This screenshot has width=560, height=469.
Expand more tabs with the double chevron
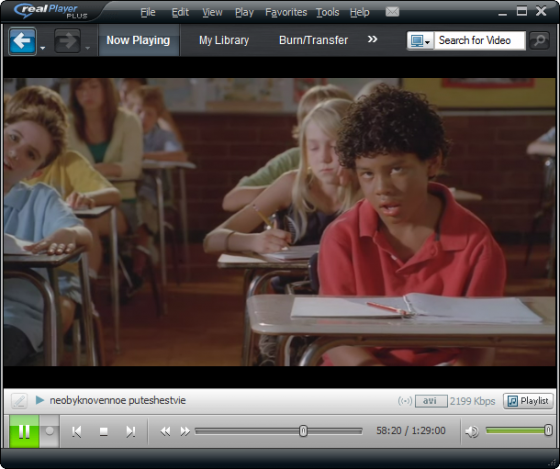(372, 39)
